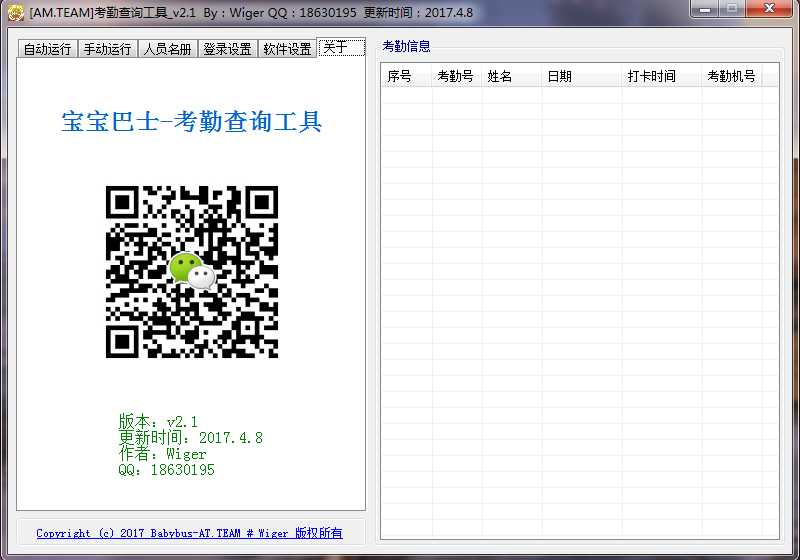The height and width of the screenshot is (560, 800).
Task: Click the 宝宝巴士-考勤查询工具 title text
Action: pos(191,121)
